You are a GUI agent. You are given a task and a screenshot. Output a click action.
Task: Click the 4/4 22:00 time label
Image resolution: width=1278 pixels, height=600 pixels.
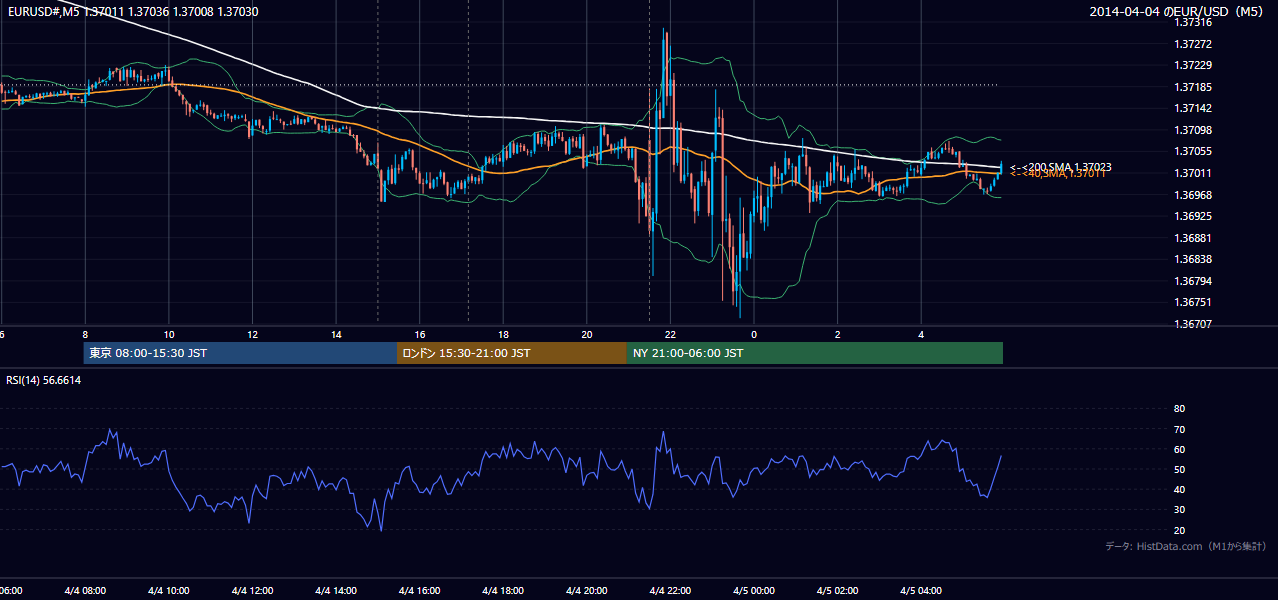671,590
